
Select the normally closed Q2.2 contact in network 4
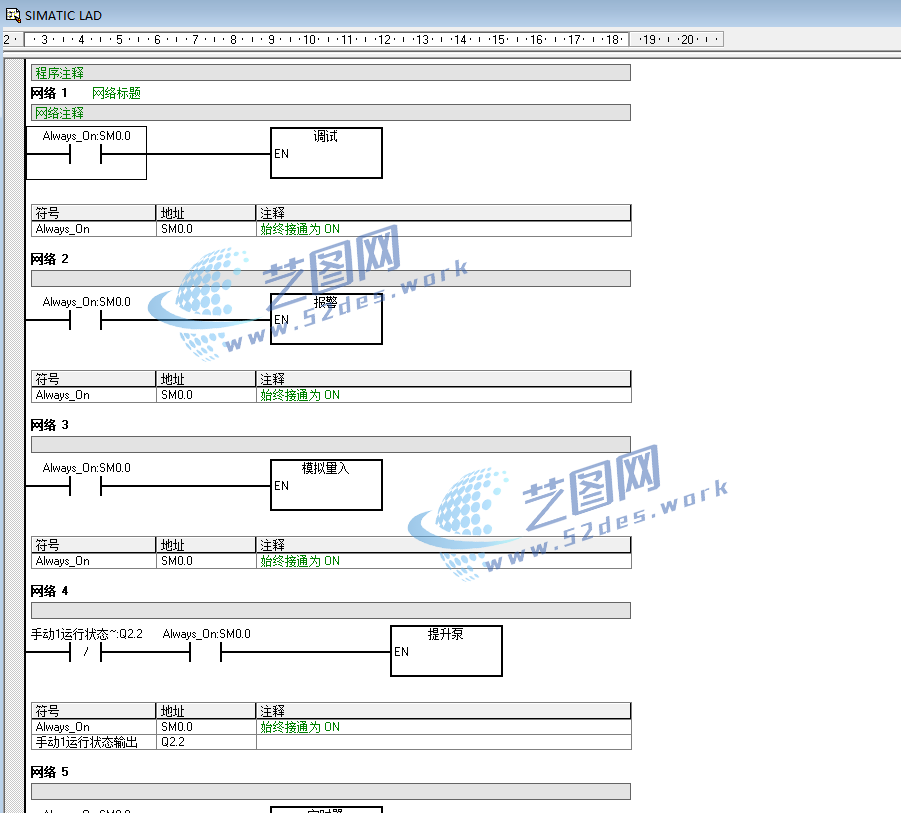click(x=86, y=652)
